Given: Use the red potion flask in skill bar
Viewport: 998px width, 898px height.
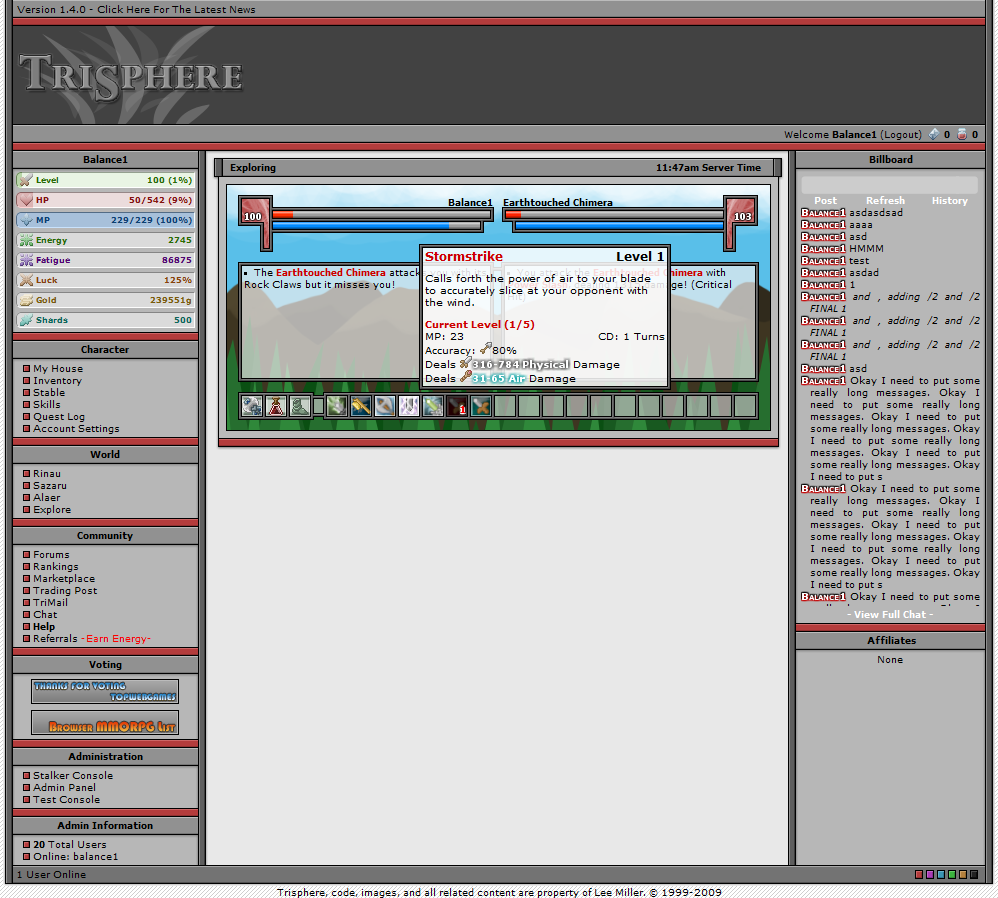Looking at the screenshot, I should [276, 406].
